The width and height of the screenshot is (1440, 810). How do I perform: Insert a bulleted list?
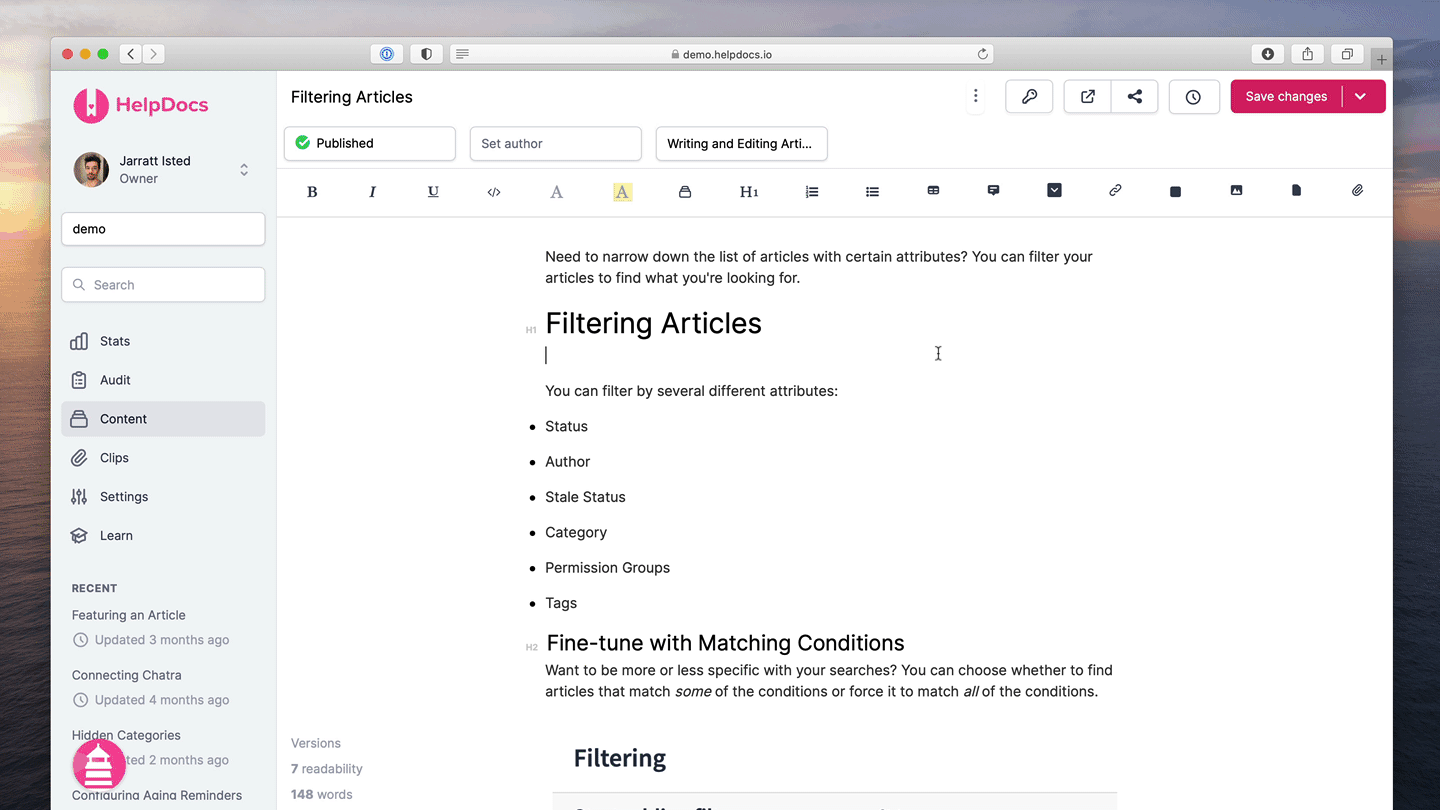(872, 192)
